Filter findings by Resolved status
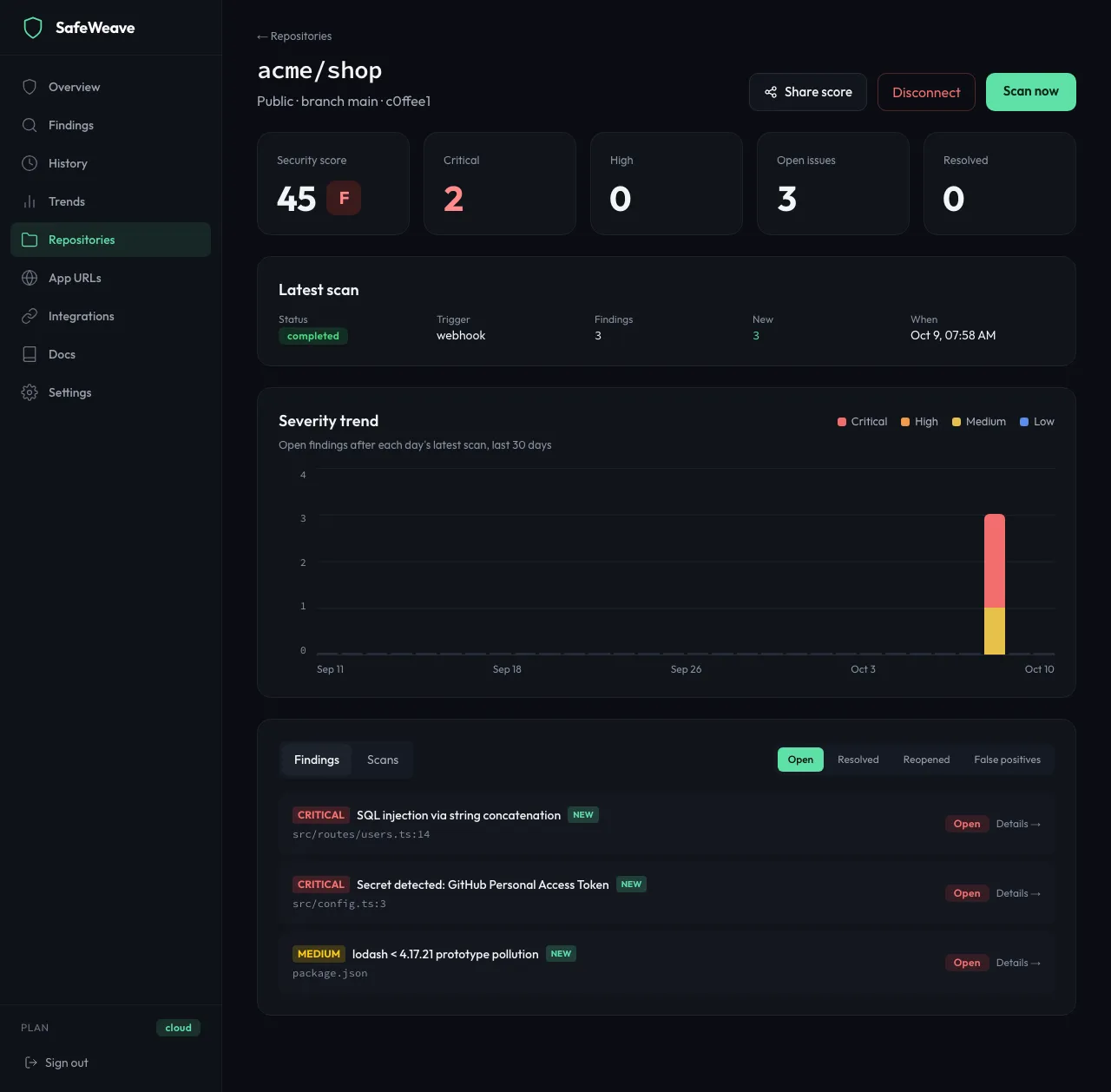This screenshot has height=1092, width=1111. point(858,760)
